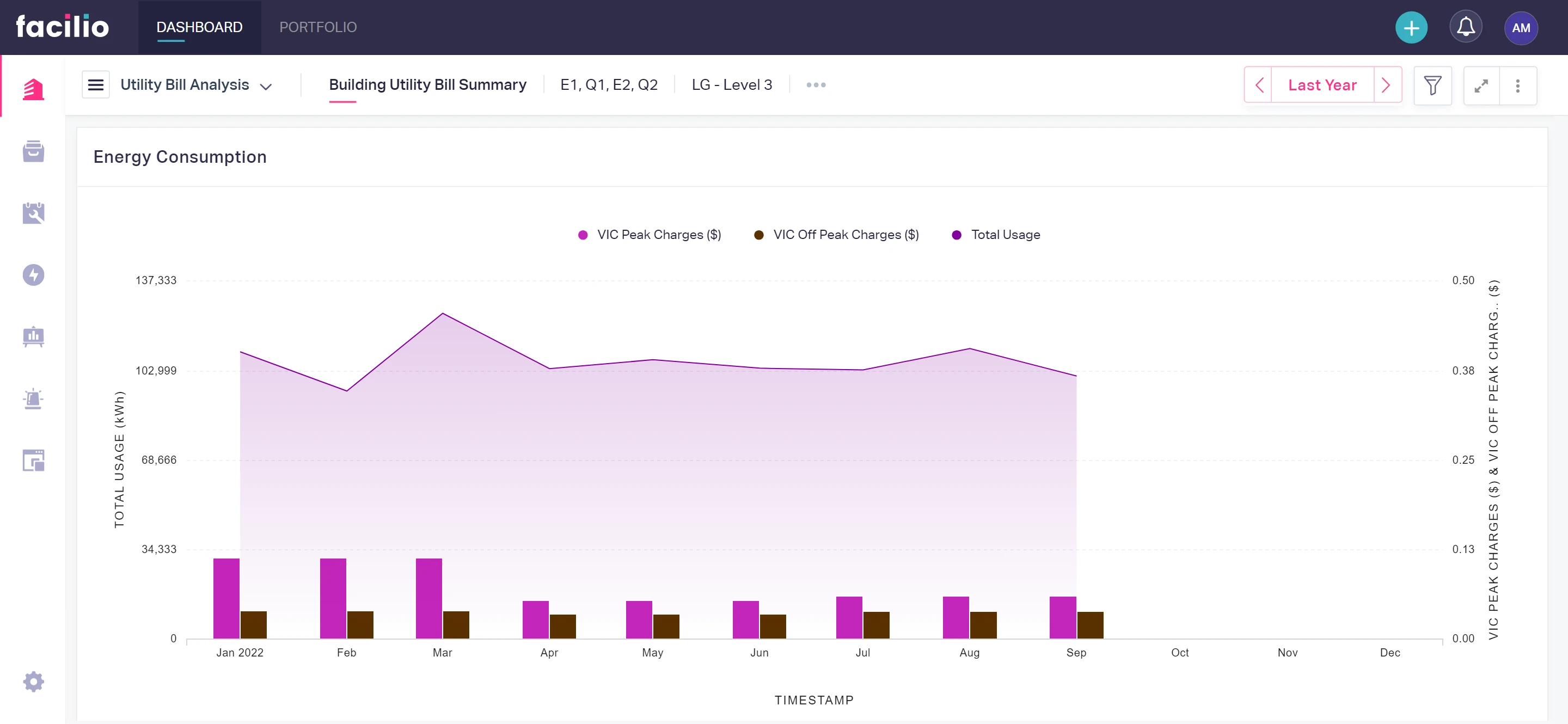1568x724 pixels.
Task: Open the Last Year period picker
Action: pyautogui.click(x=1322, y=85)
